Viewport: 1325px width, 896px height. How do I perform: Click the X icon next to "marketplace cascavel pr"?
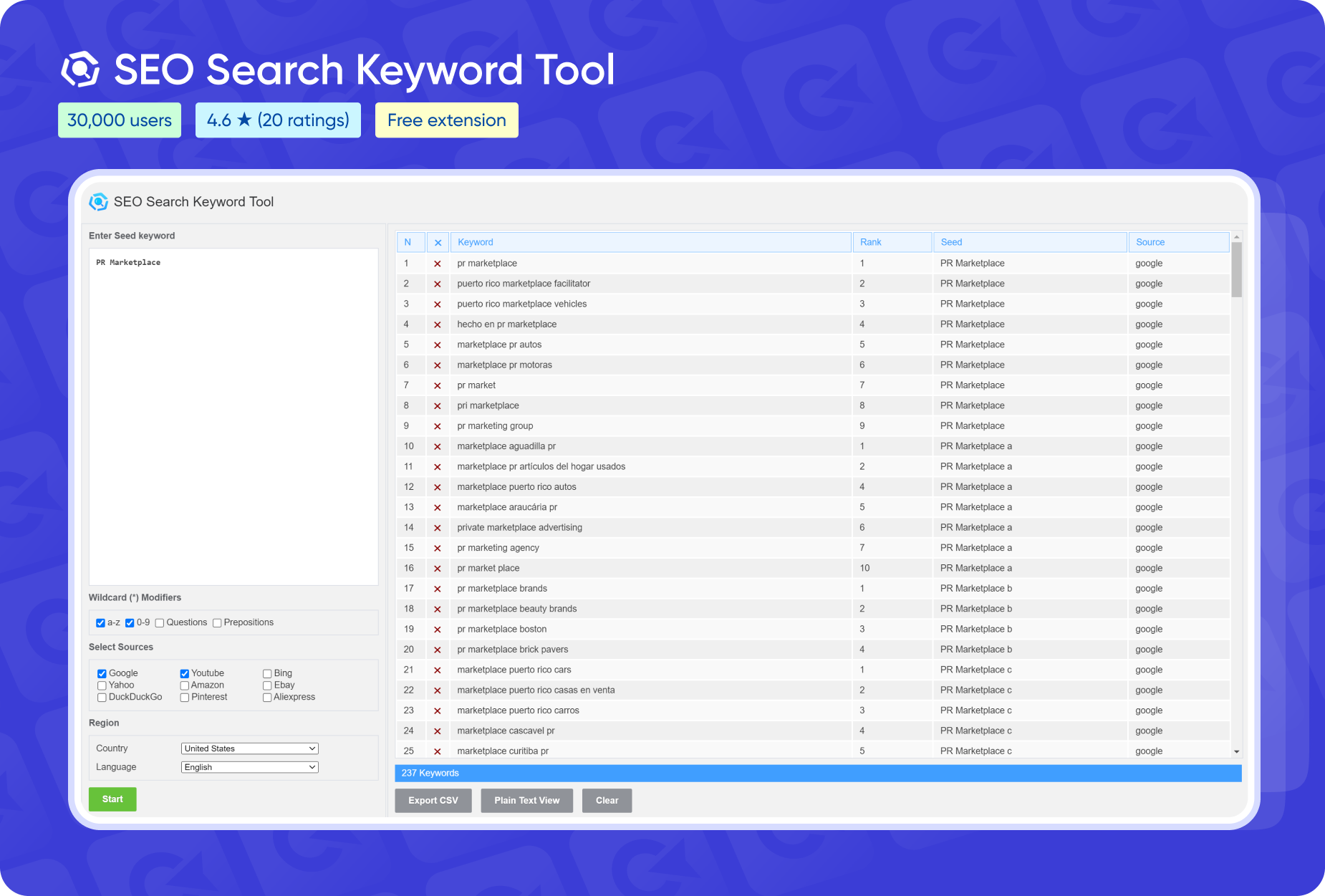438,731
